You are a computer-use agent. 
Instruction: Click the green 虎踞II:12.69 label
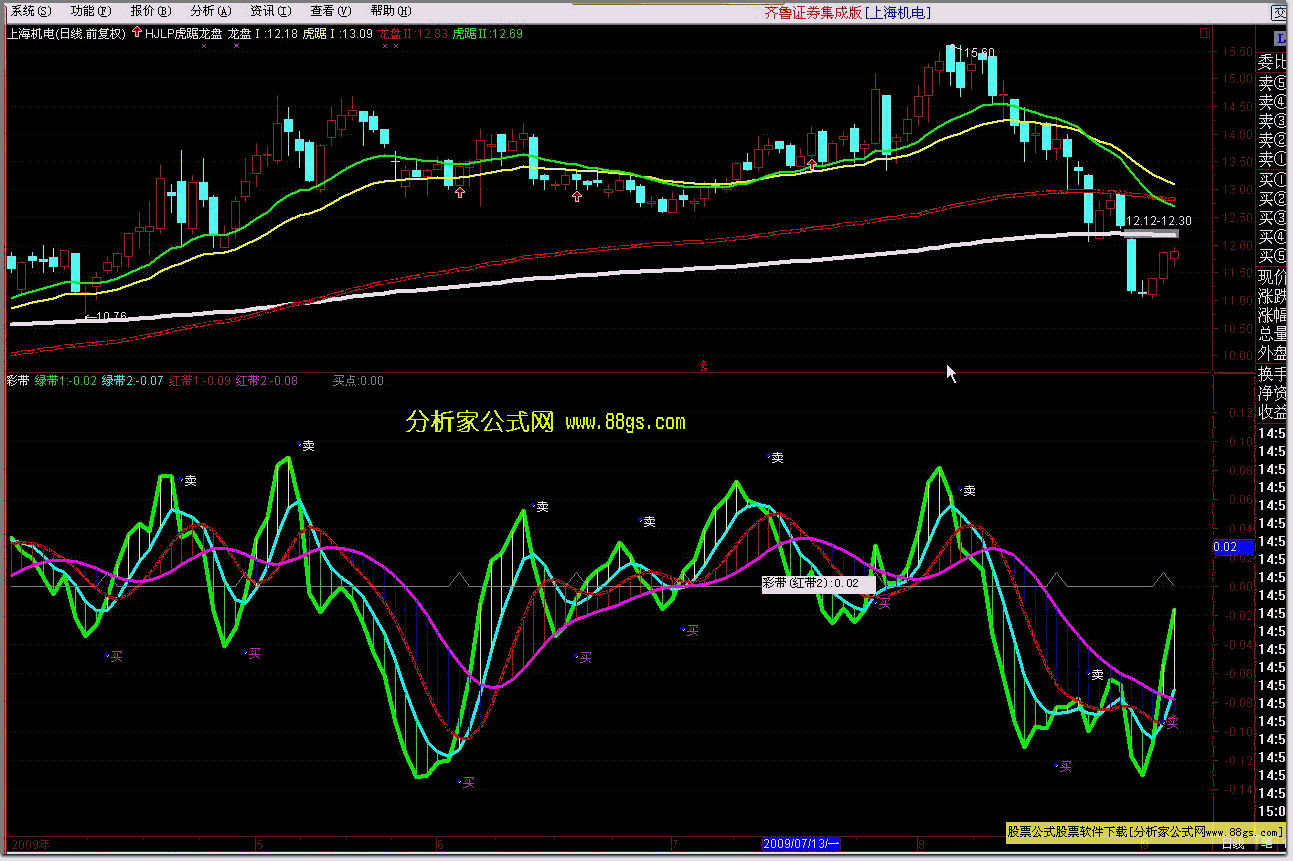[x=487, y=33]
